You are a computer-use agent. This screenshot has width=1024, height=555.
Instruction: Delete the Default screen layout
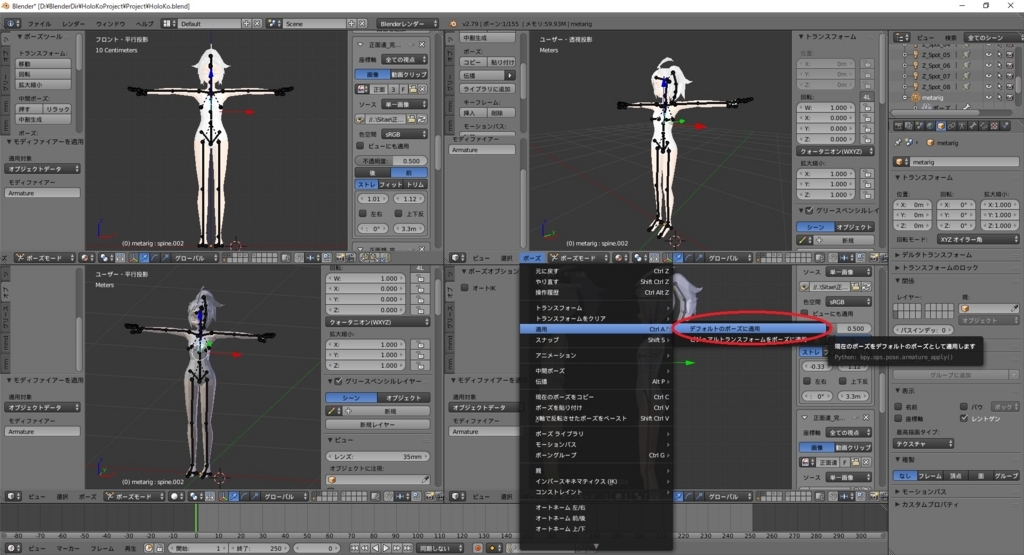click(257, 24)
